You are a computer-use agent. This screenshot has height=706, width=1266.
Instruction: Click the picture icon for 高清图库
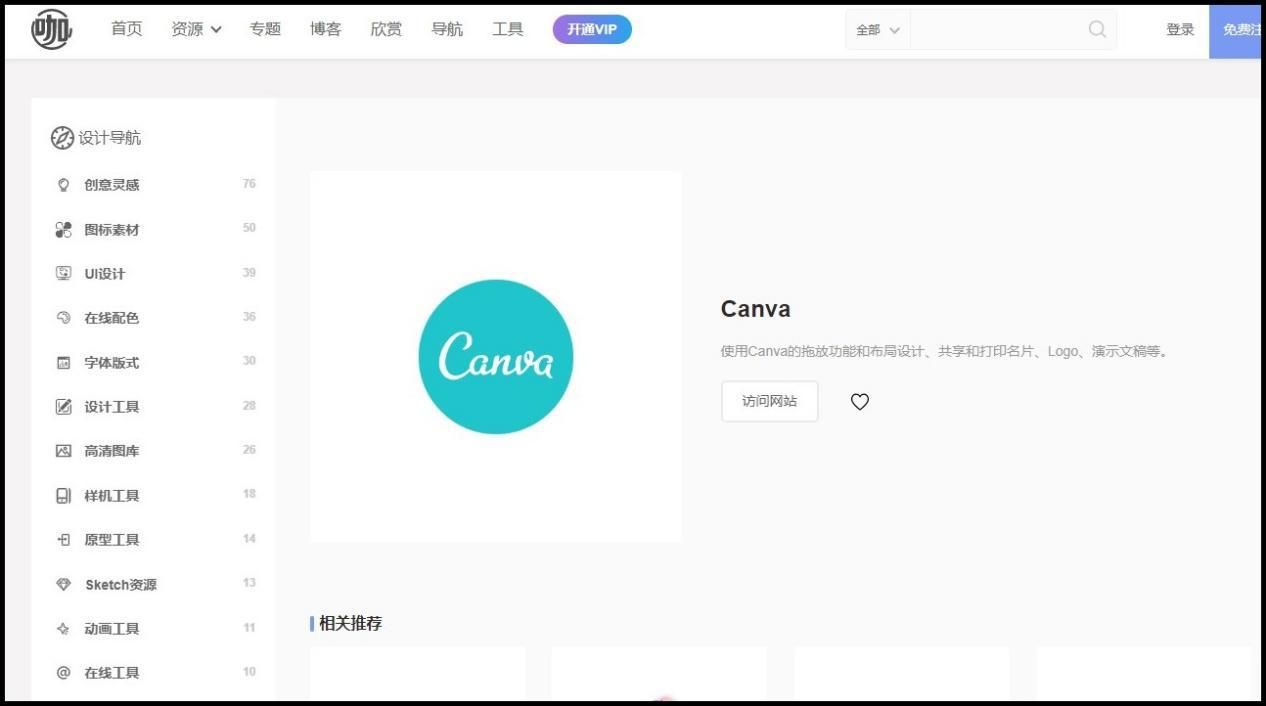(x=64, y=451)
